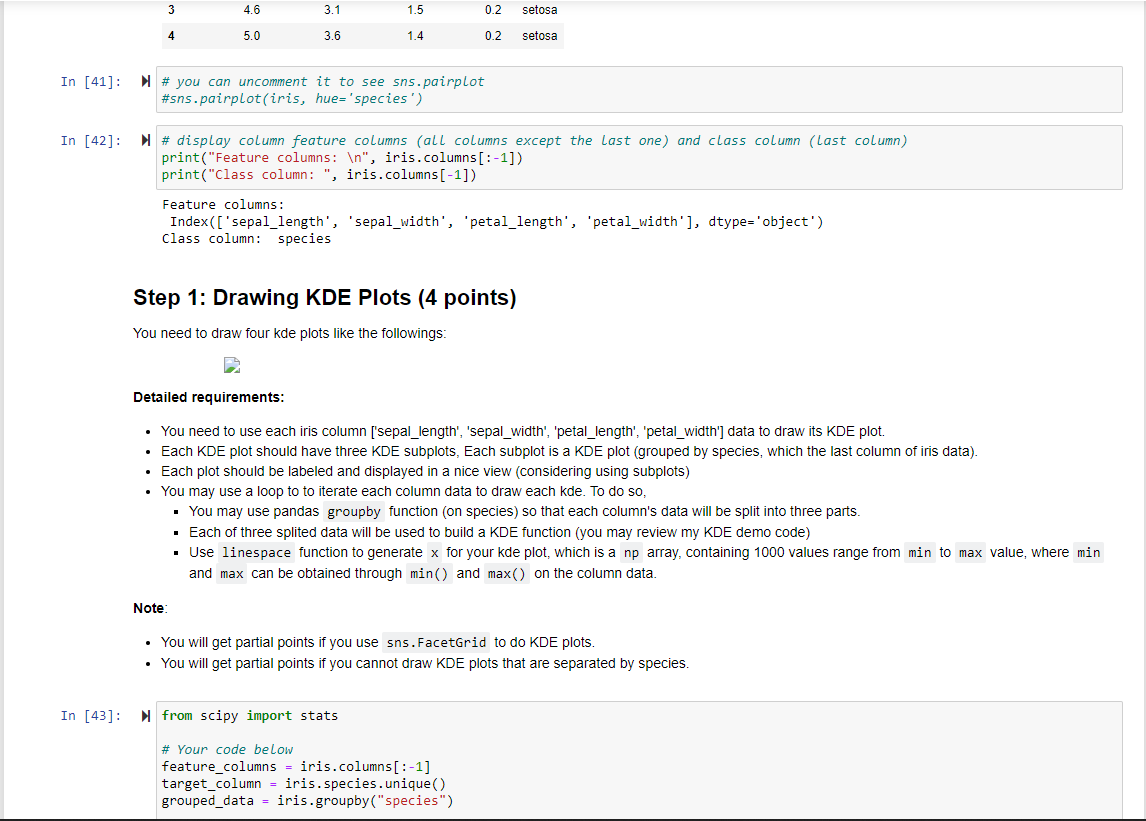
Task: Click the '# Your code below' comment
Action: pos(227,749)
